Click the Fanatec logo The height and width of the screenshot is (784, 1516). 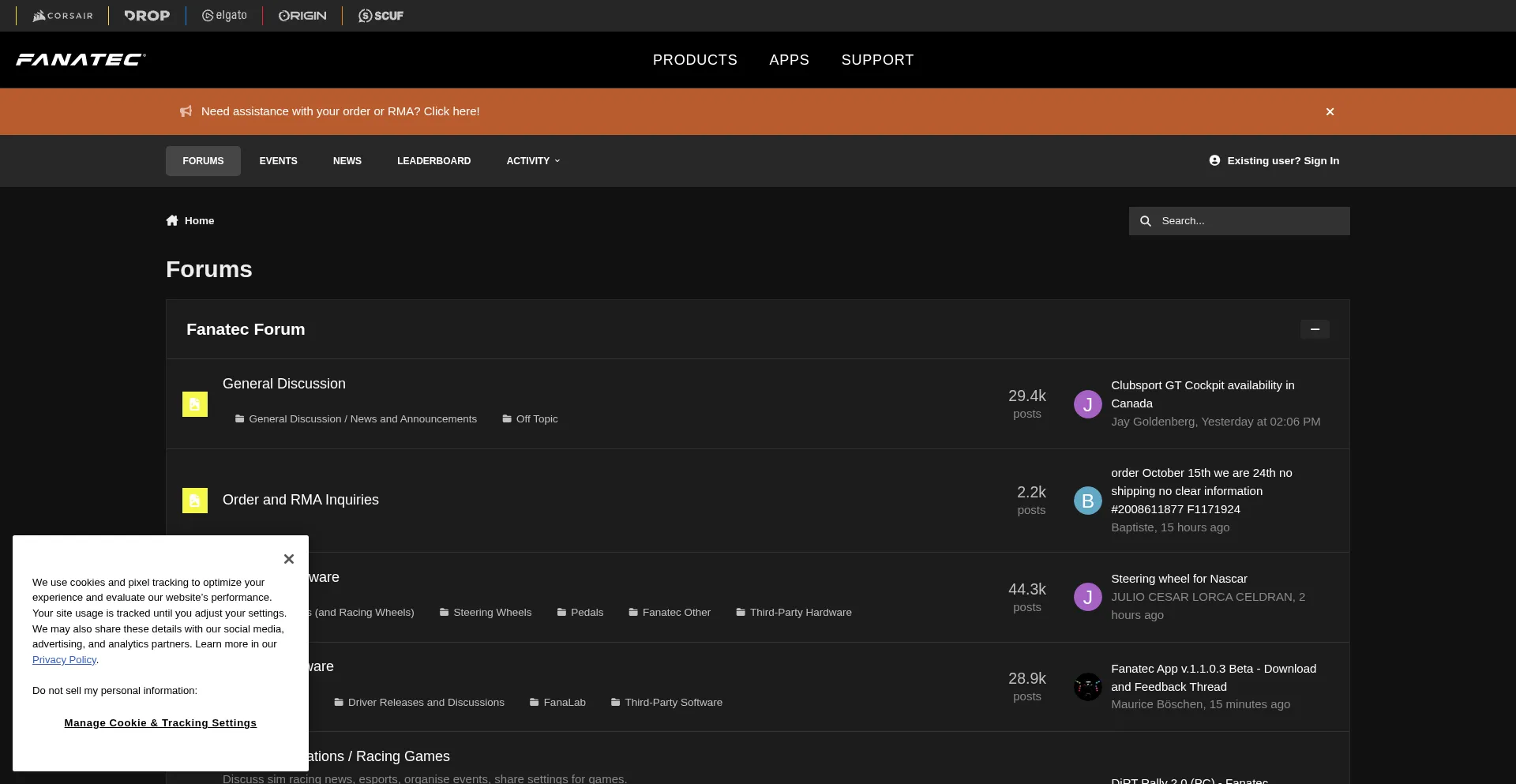click(81, 60)
